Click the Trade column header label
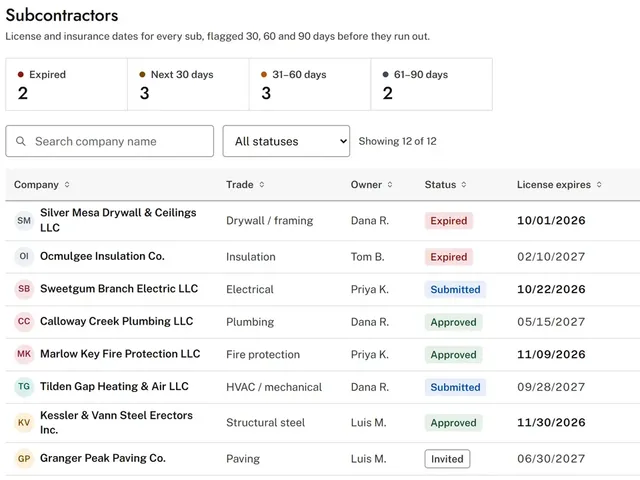 pyautogui.click(x=240, y=184)
